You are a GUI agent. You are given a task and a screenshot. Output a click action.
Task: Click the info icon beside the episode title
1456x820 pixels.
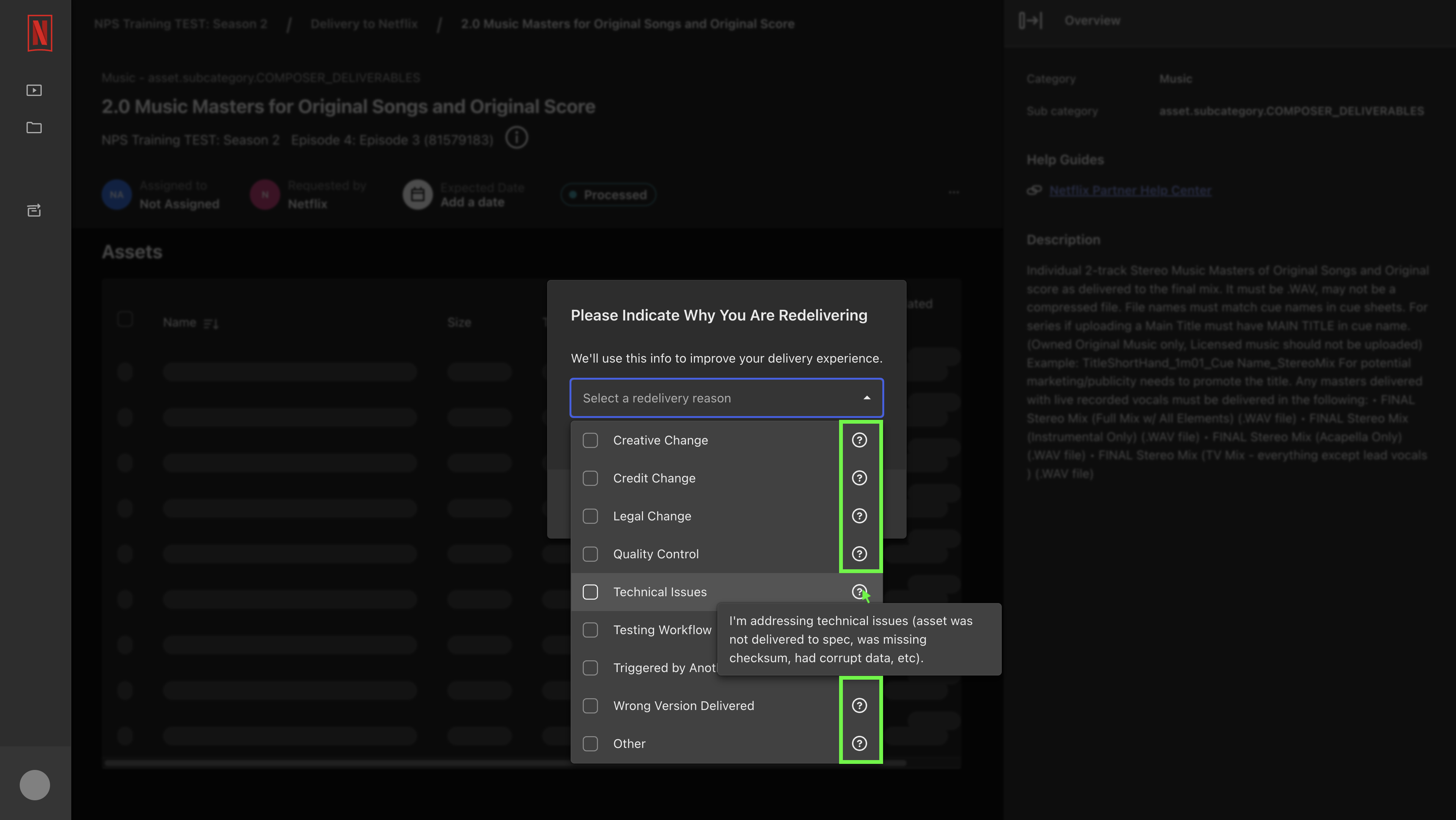point(516,137)
